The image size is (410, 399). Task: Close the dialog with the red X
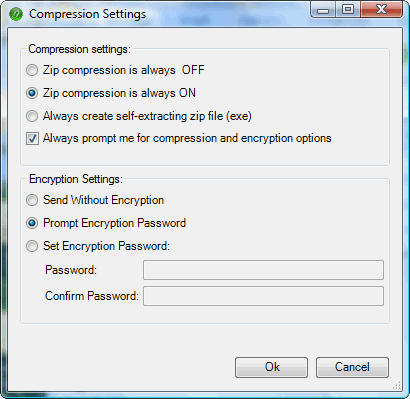point(381,10)
